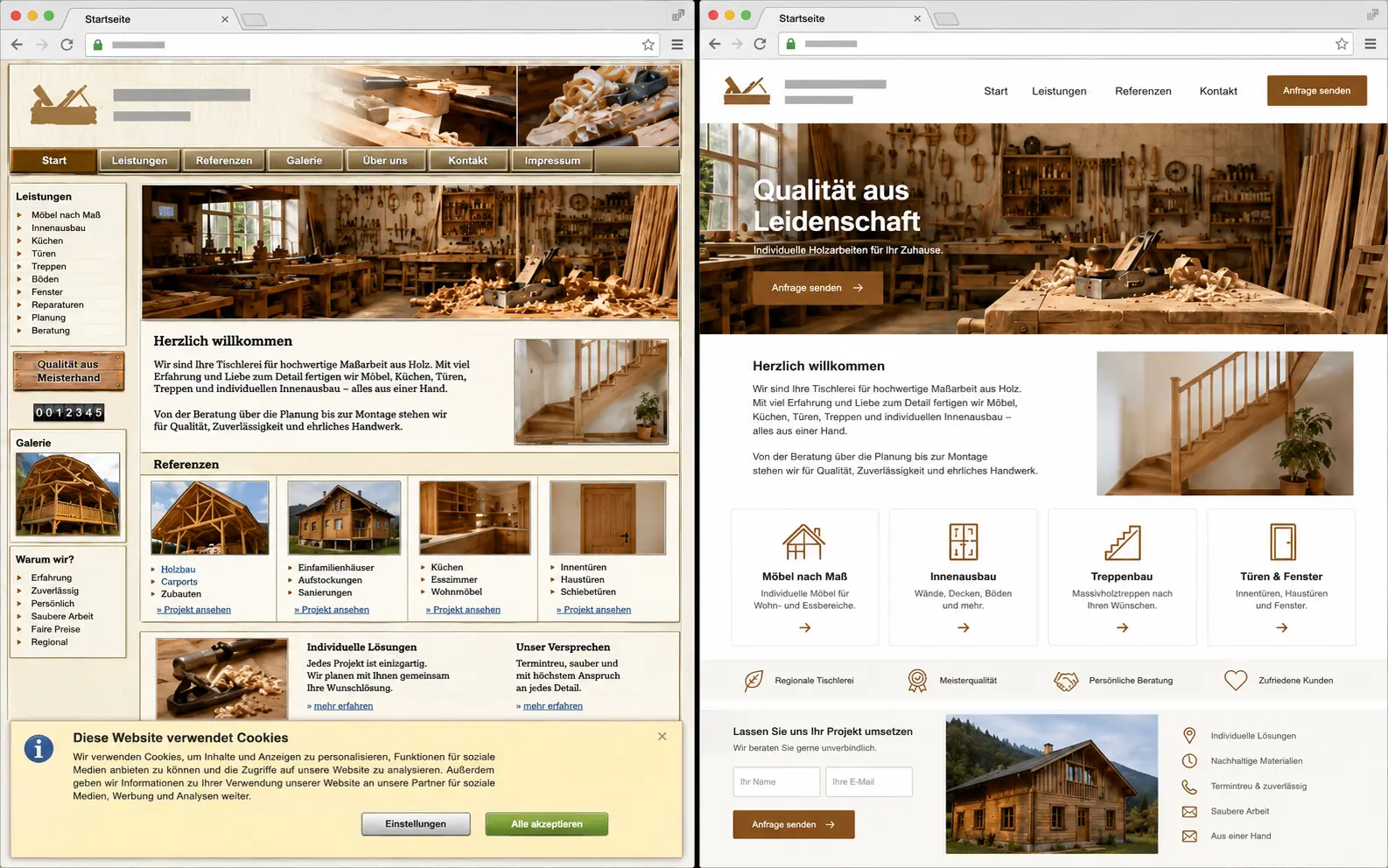The width and height of the screenshot is (1388, 868).
Task: Click the Anfrage senden button in the right header
Action: click(1316, 91)
